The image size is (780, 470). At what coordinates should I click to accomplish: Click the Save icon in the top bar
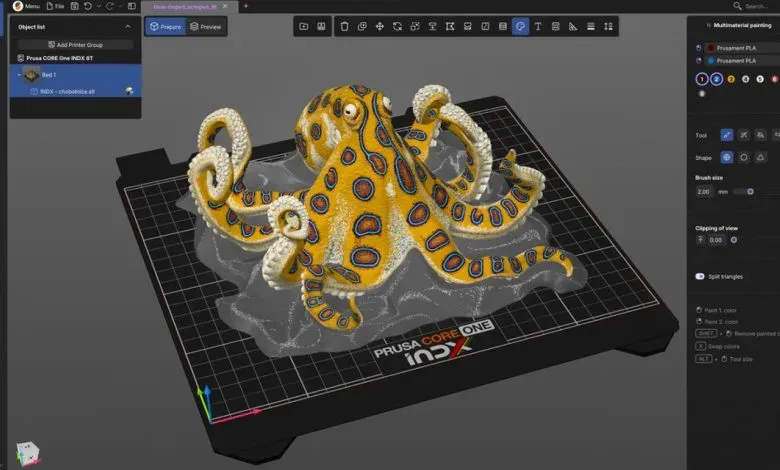point(75,6)
